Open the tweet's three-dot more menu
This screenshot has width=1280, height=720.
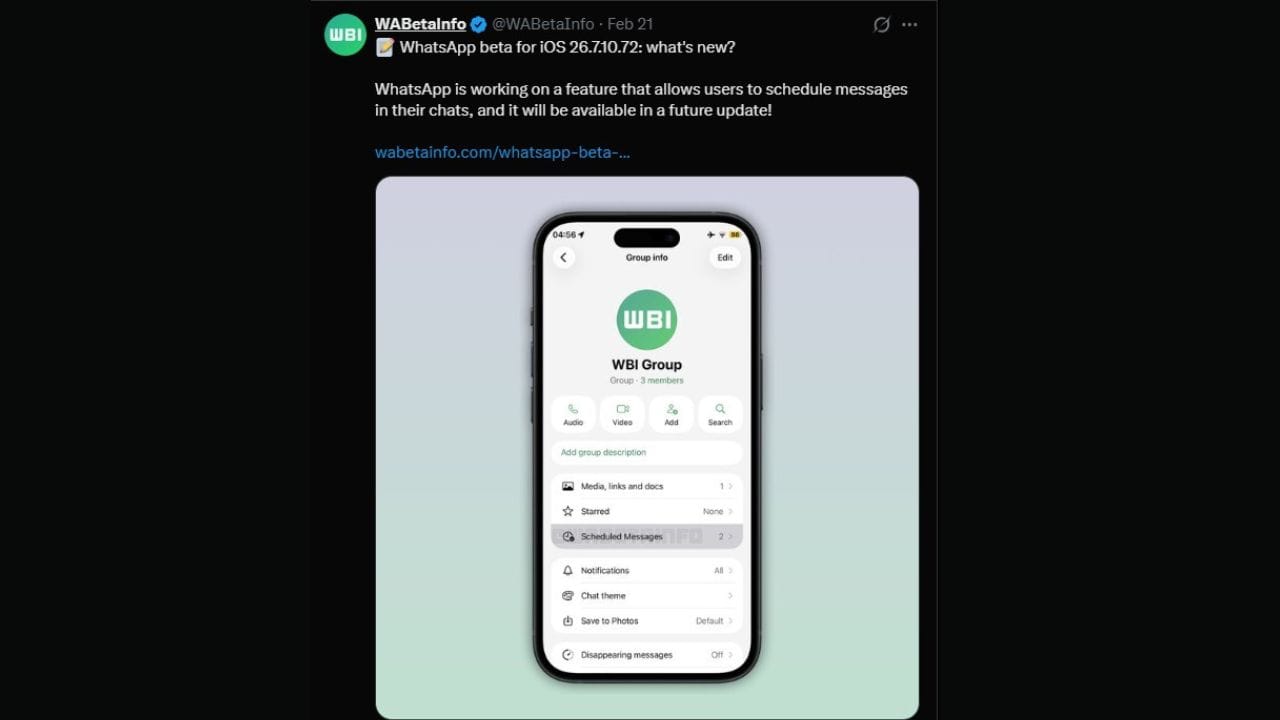pyautogui.click(x=909, y=25)
